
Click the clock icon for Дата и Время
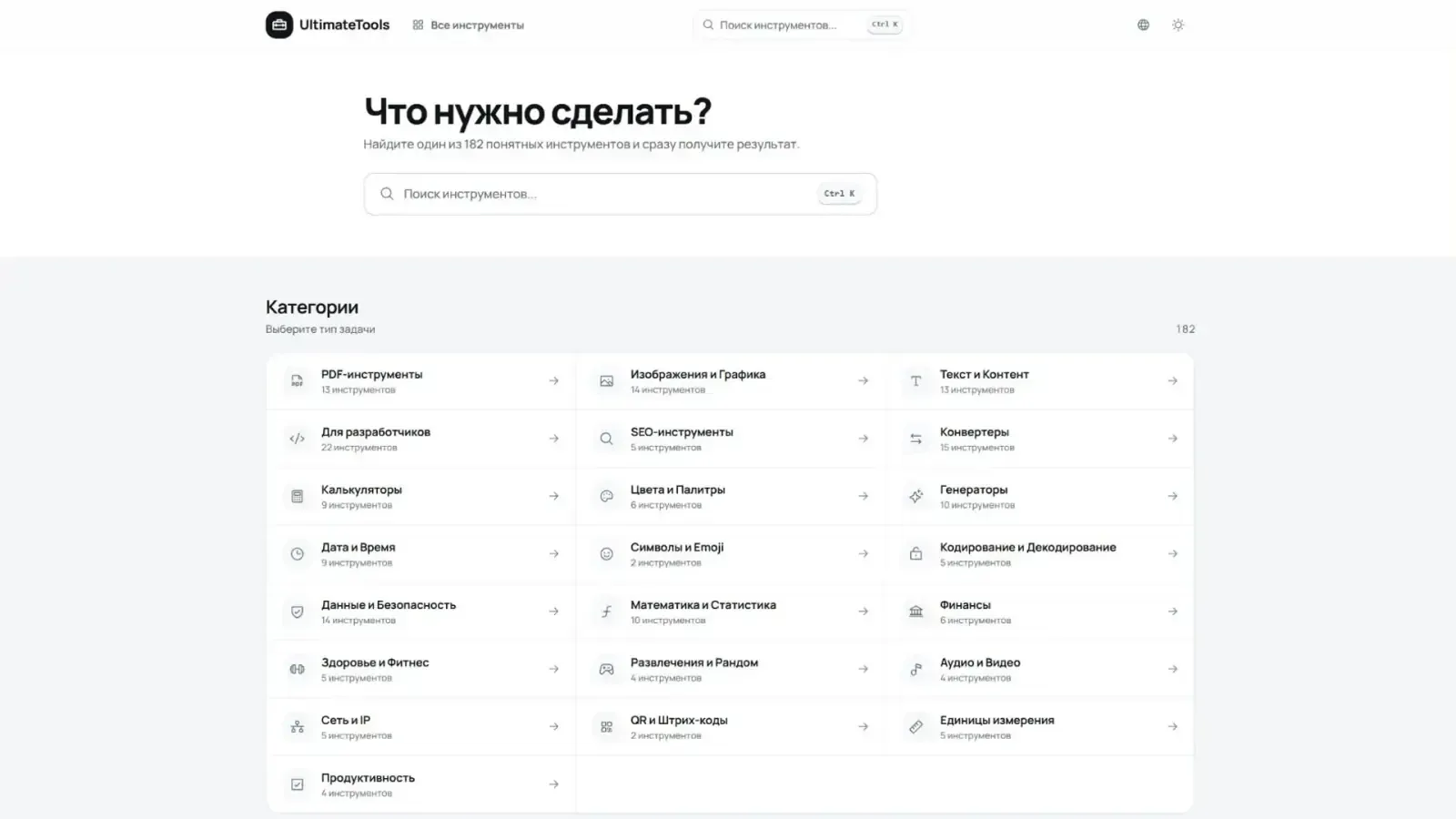[x=297, y=553]
